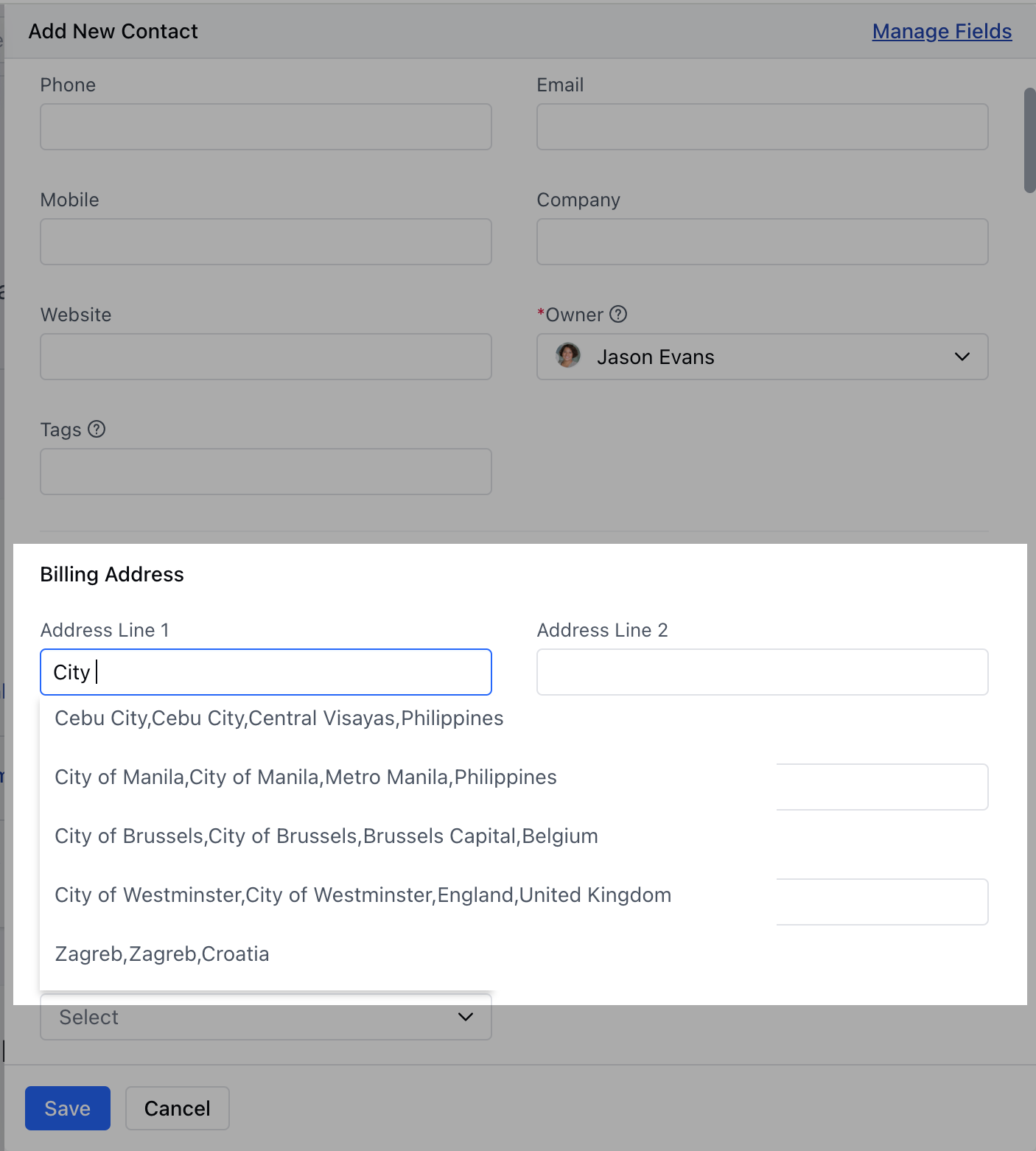Focus the Email input field
Viewport: 1036px width, 1151px height.
[x=763, y=127]
